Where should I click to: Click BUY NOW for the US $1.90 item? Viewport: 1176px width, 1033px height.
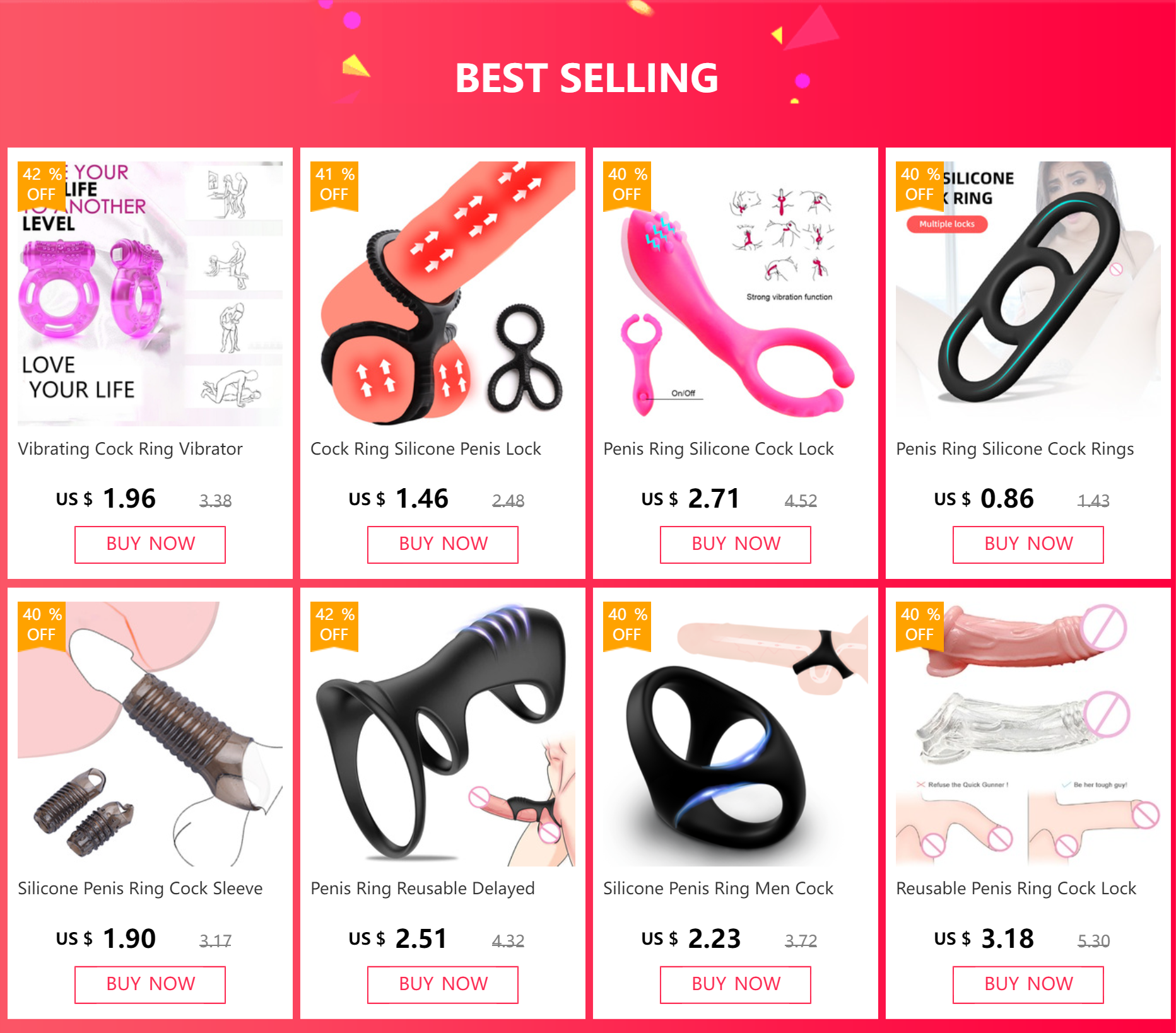click(x=150, y=985)
